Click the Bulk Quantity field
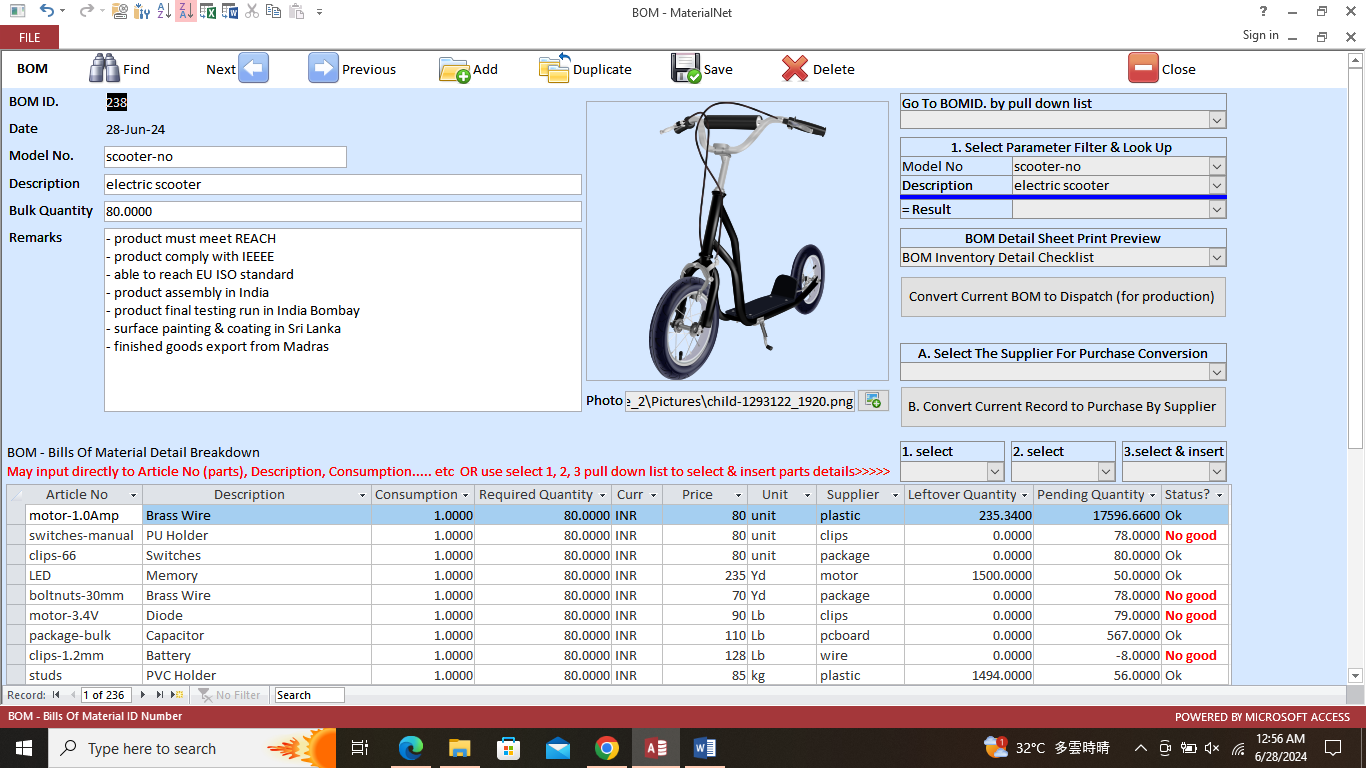The width and height of the screenshot is (1366, 768). (x=343, y=212)
